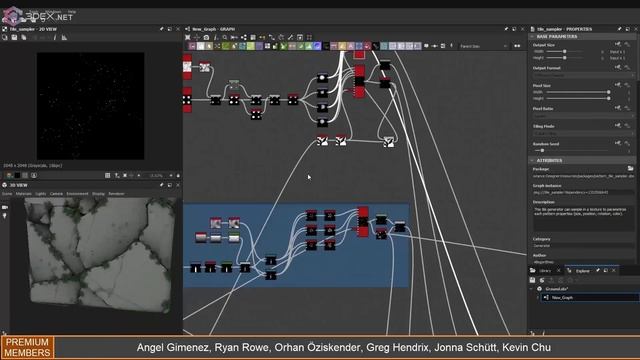The image size is (640, 360).
Task: Click the RGB color channels icon in 2D View
Action: [9, 176]
